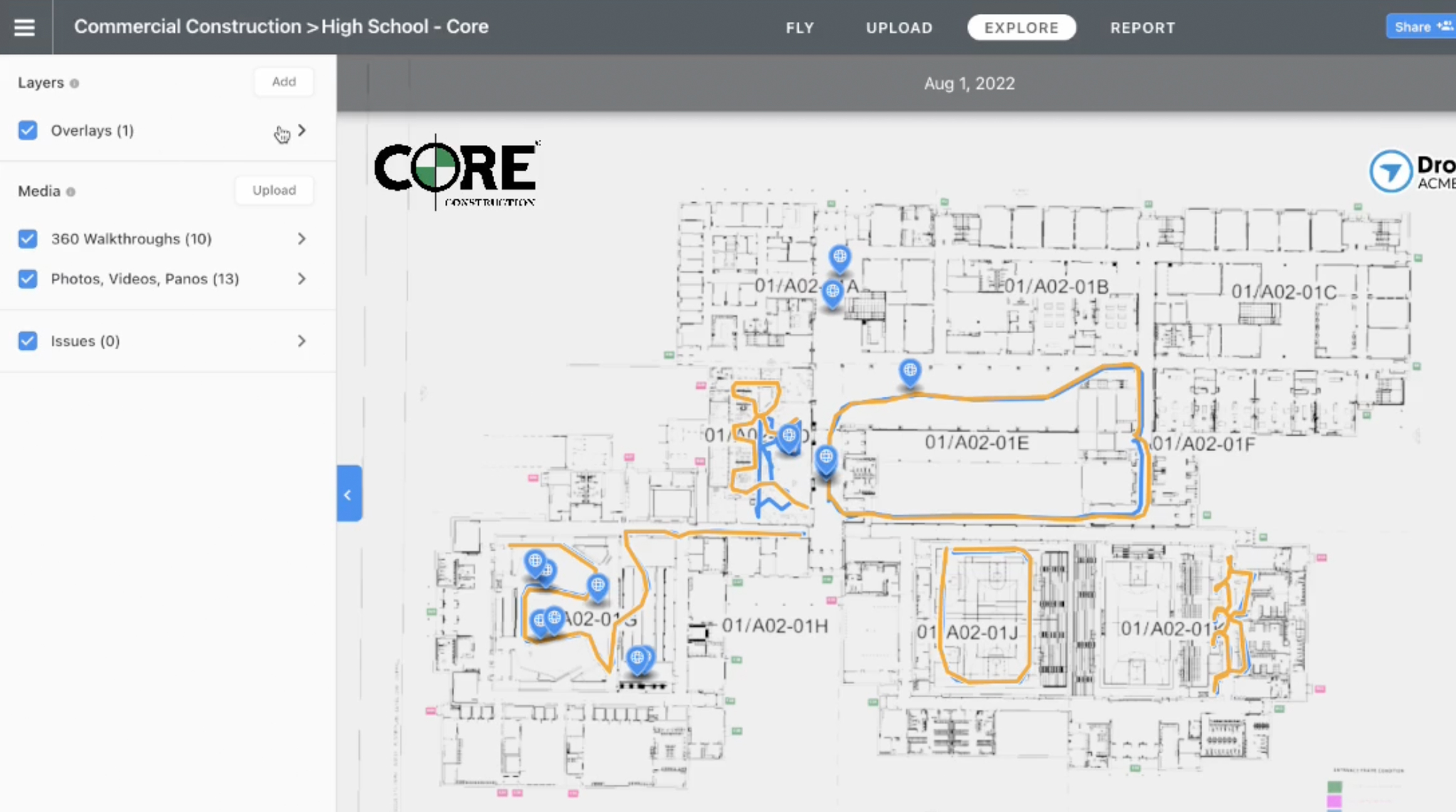The width and height of the screenshot is (1456, 812).
Task: Click the DroneDeploy logo
Action: click(1391, 171)
